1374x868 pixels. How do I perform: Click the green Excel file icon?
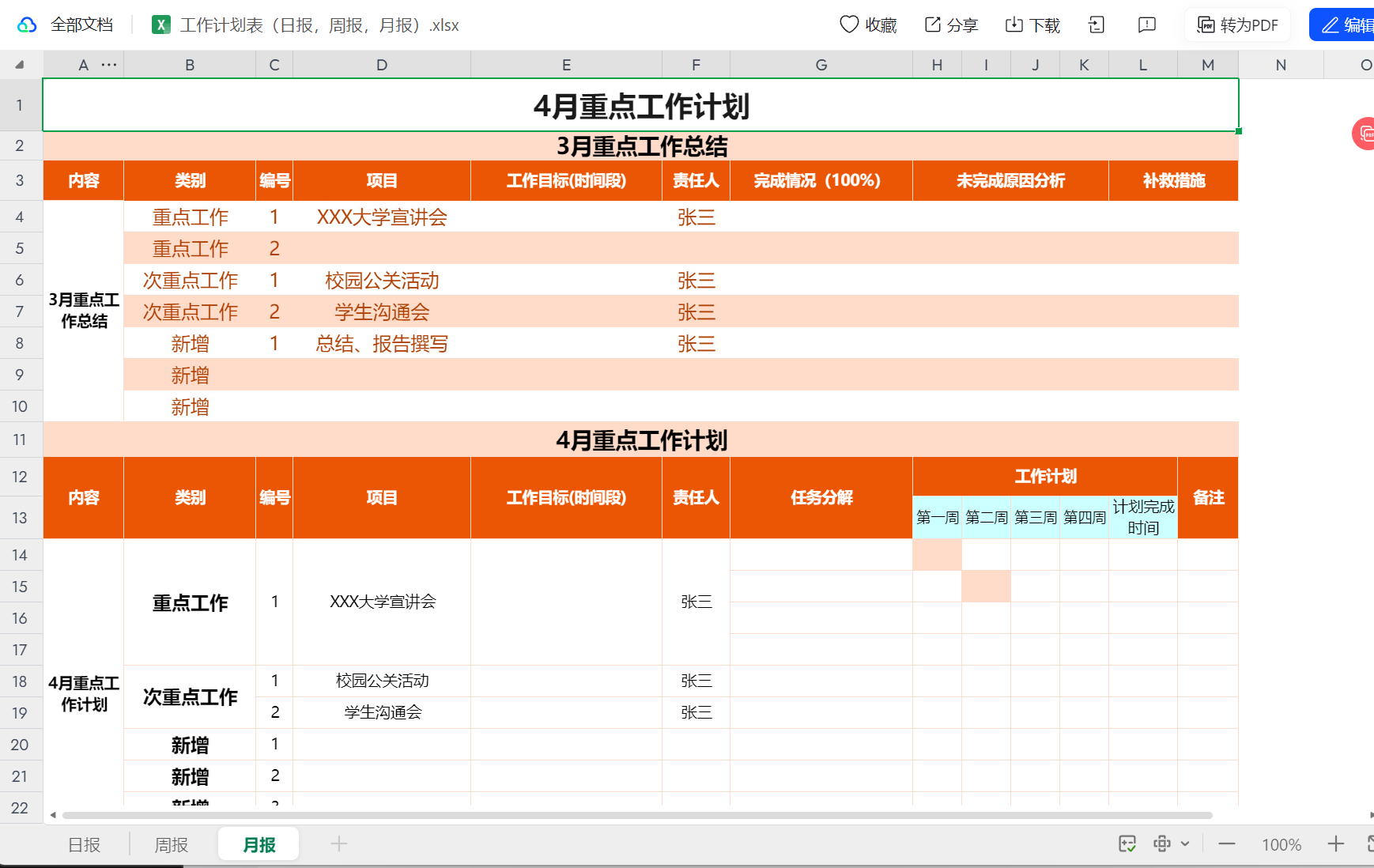coord(161,25)
